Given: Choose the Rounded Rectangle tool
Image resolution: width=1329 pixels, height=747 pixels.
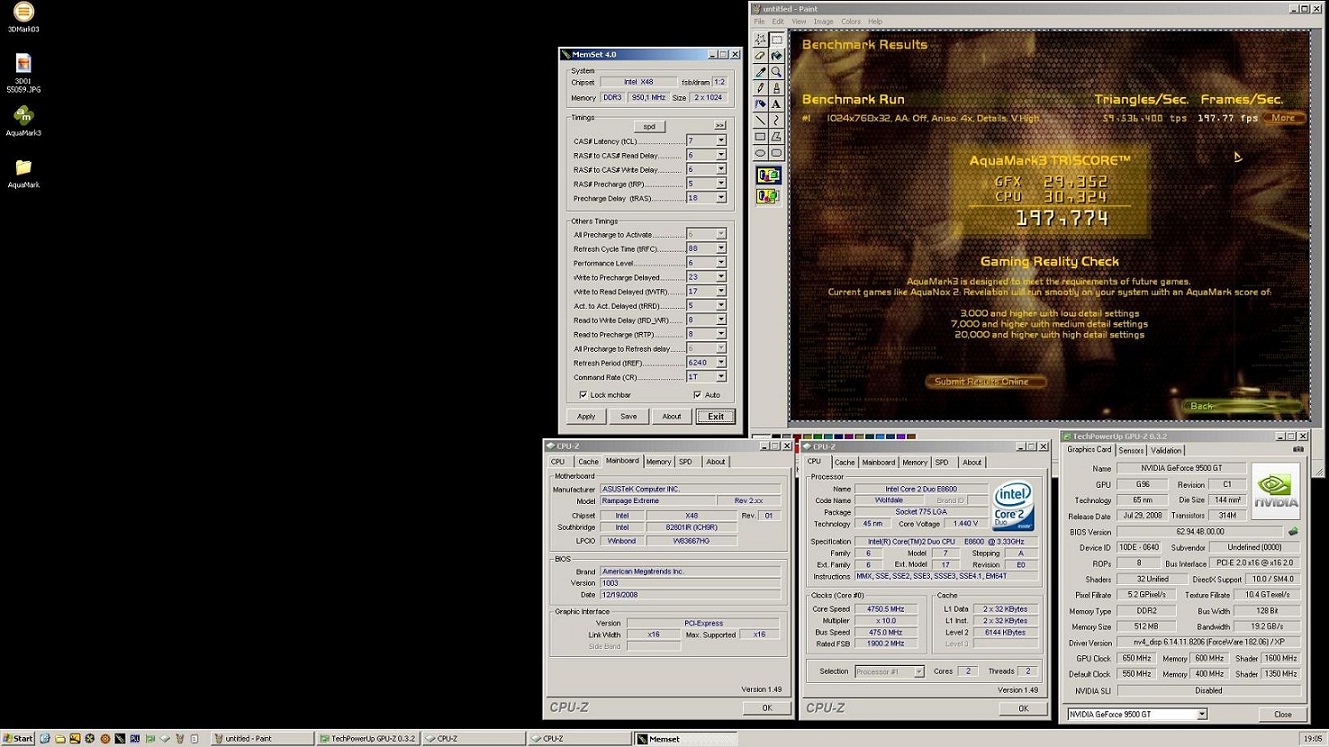Looking at the screenshot, I should coord(776,153).
